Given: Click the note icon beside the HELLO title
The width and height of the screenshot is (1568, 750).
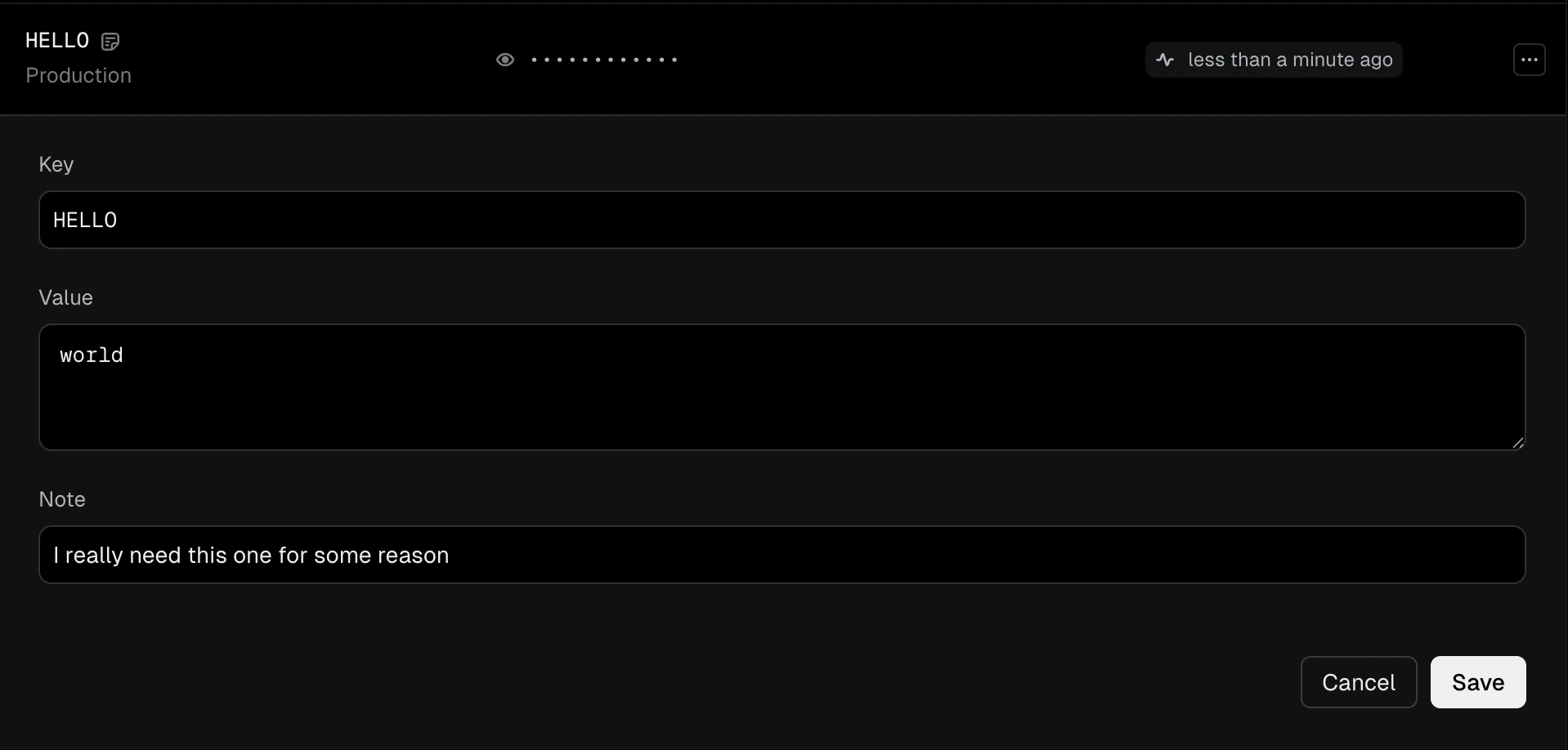Looking at the screenshot, I should 110,41.
